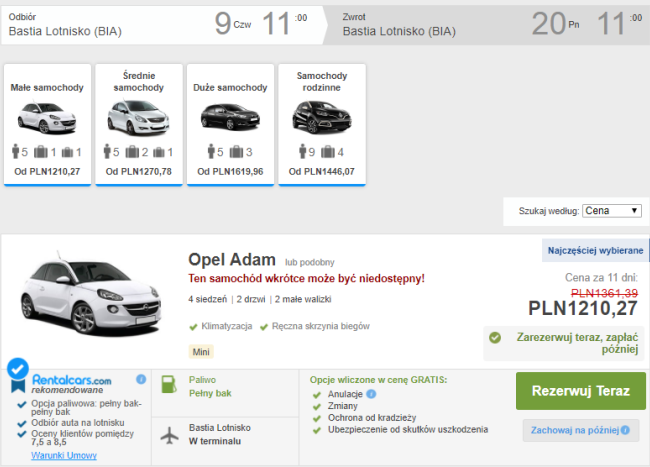Click the Mini category tag

pyautogui.click(x=201, y=352)
